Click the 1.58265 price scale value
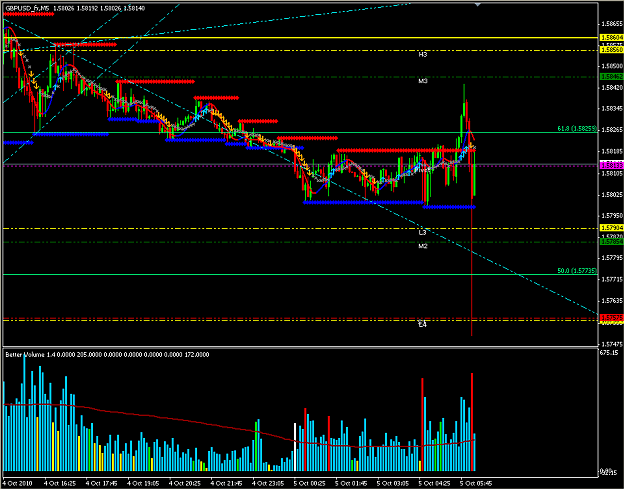This screenshot has width=625, height=490. point(612,130)
